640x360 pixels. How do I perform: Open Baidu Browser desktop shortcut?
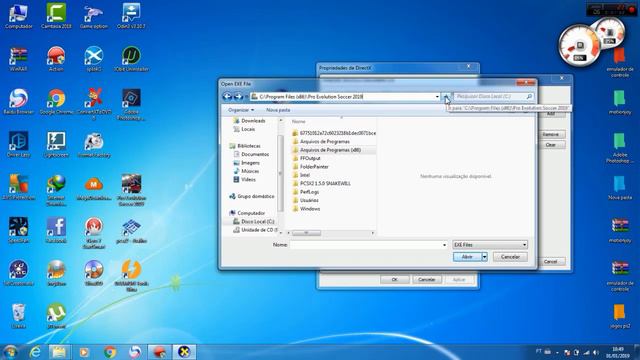[18, 102]
